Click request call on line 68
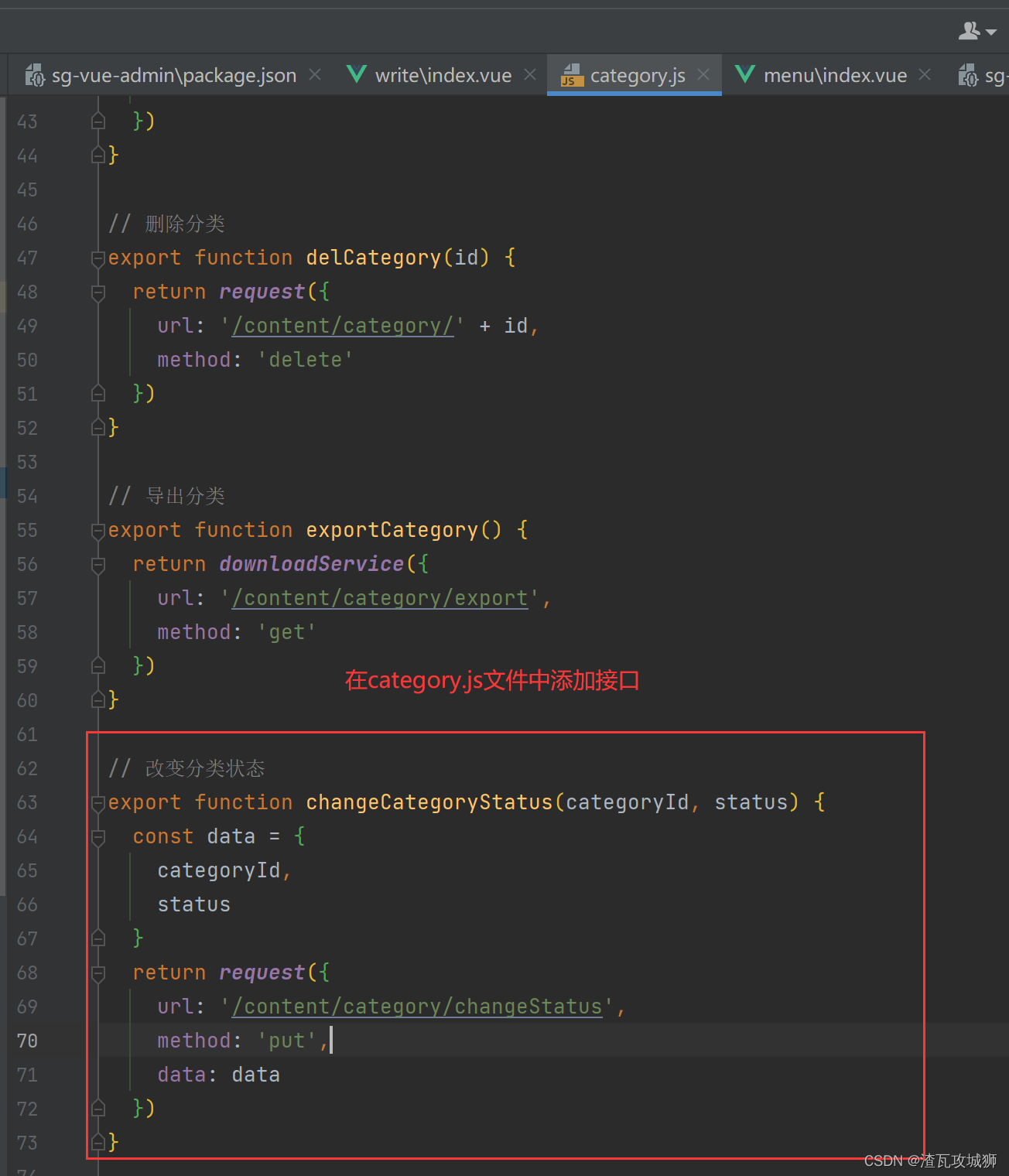The height and width of the screenshot is (1176, 1009). [x=262, y=973]
